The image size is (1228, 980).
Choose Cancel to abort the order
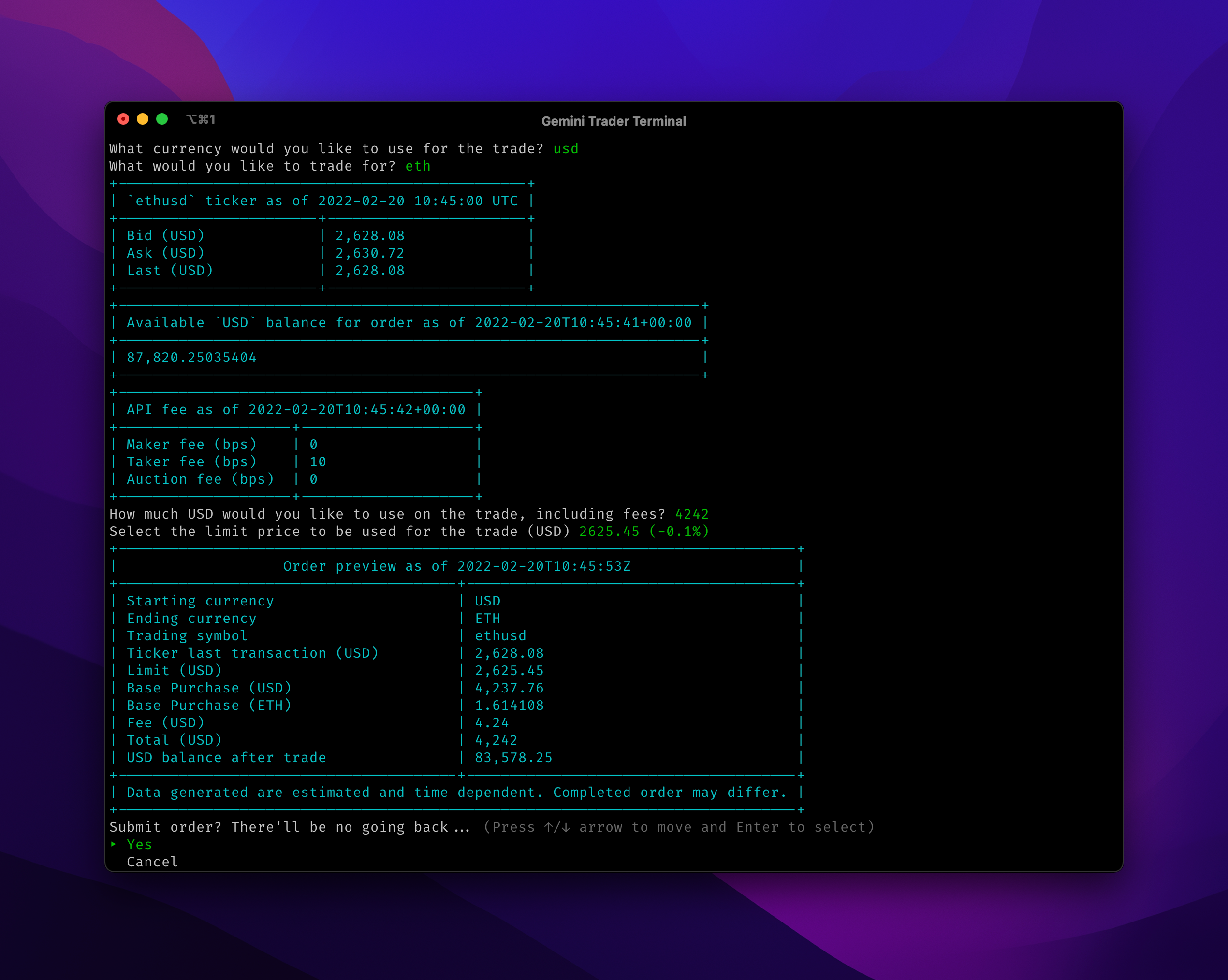[152, 862]
